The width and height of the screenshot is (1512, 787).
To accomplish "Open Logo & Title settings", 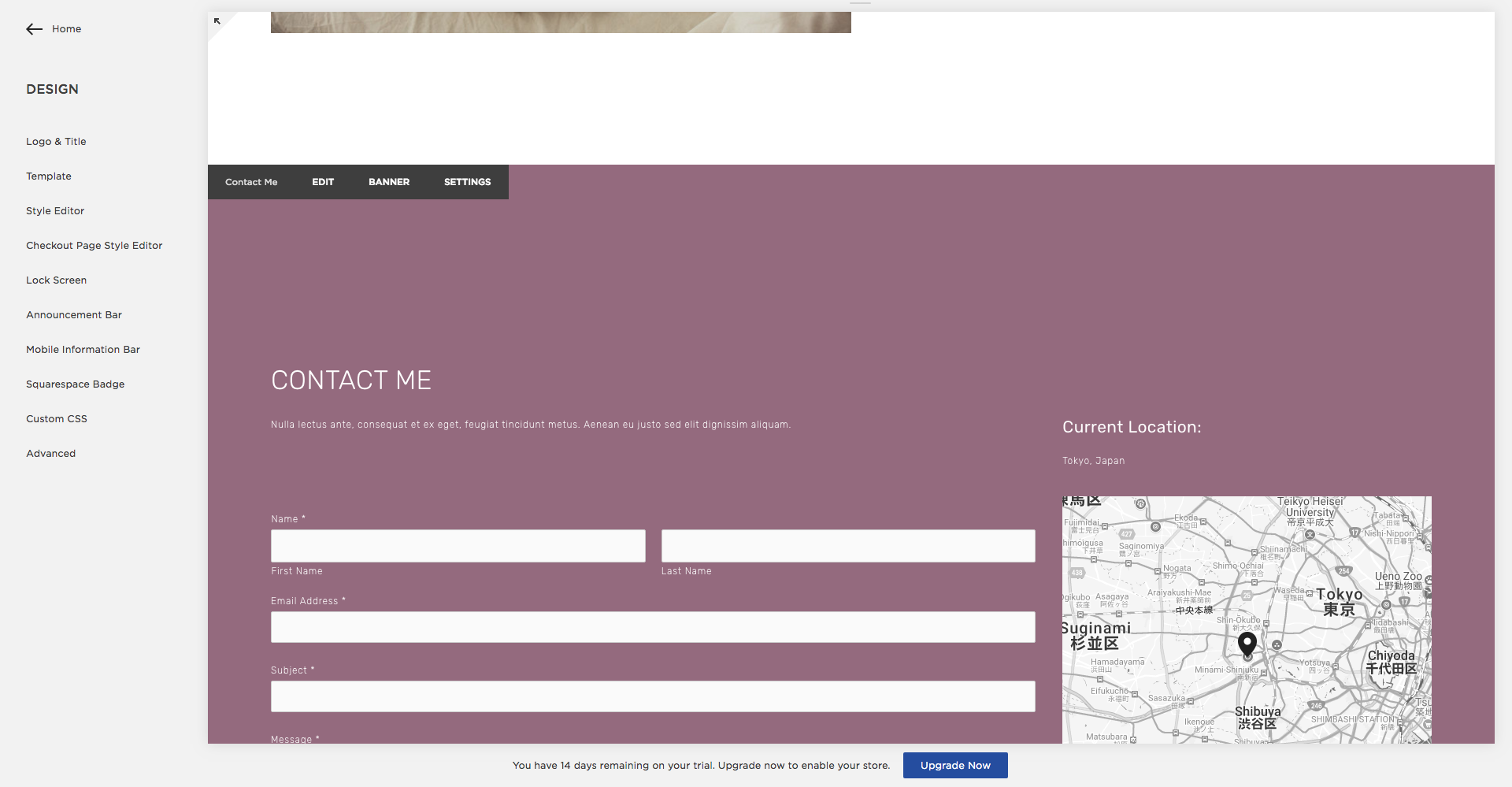I will (56, 141).
